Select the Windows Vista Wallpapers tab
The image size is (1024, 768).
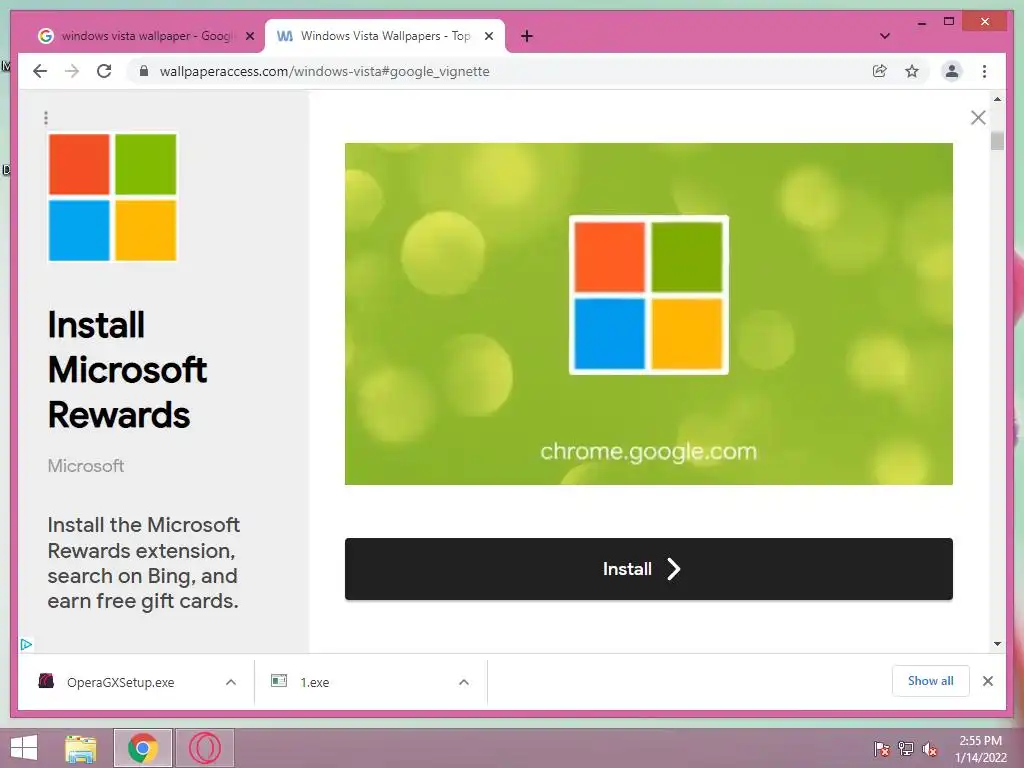pyautogui.click(x=385, y=36)
